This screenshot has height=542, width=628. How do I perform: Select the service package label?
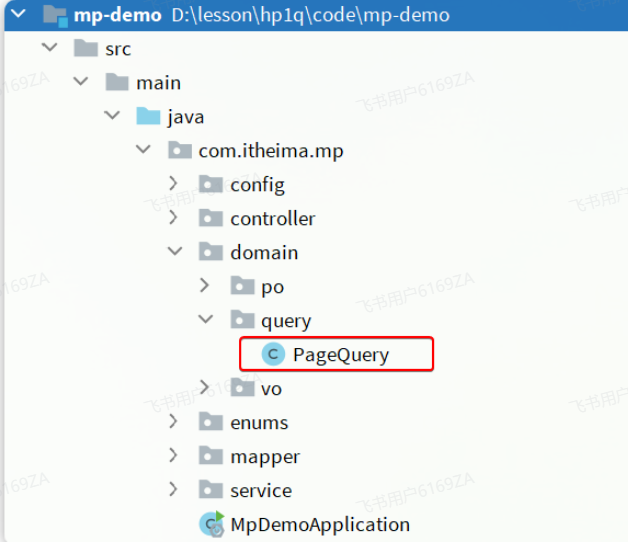(261, 491)
